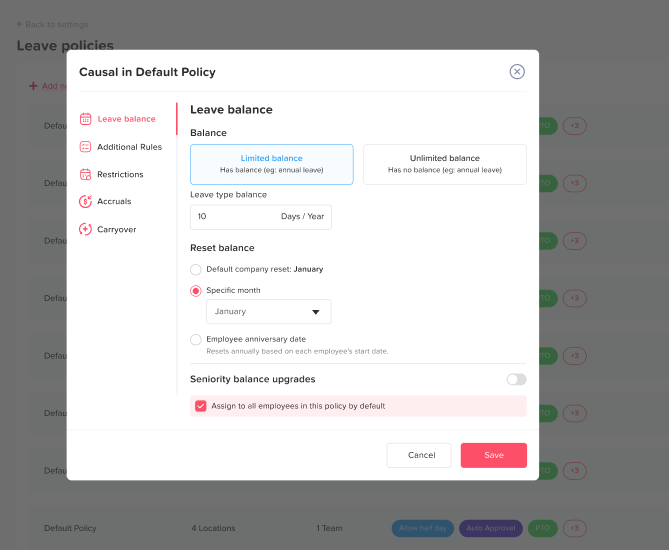
Task: Enable Seniority balance upgrades toggle
Action: pos(516,379)
